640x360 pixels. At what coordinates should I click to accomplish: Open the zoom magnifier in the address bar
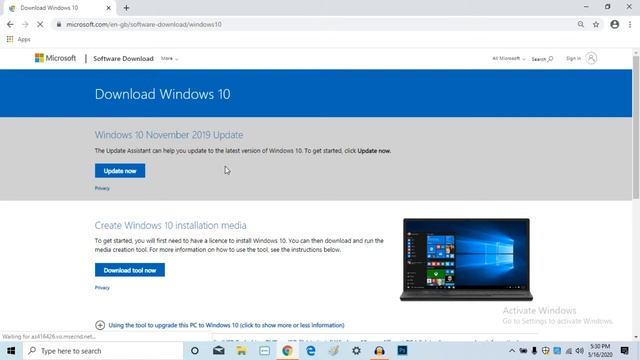coord(580,24)
